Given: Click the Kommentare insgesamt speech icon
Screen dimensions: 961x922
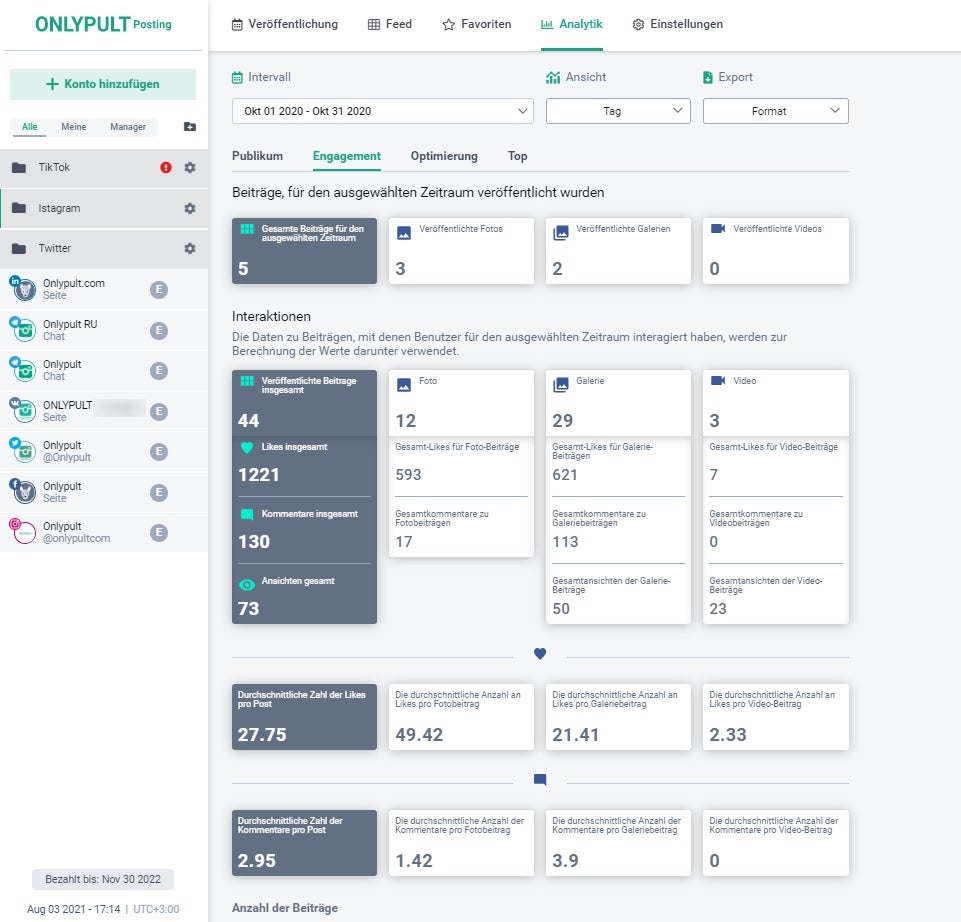Looking at the screenshot, I should pyautogui.click(x=247, y=514).
